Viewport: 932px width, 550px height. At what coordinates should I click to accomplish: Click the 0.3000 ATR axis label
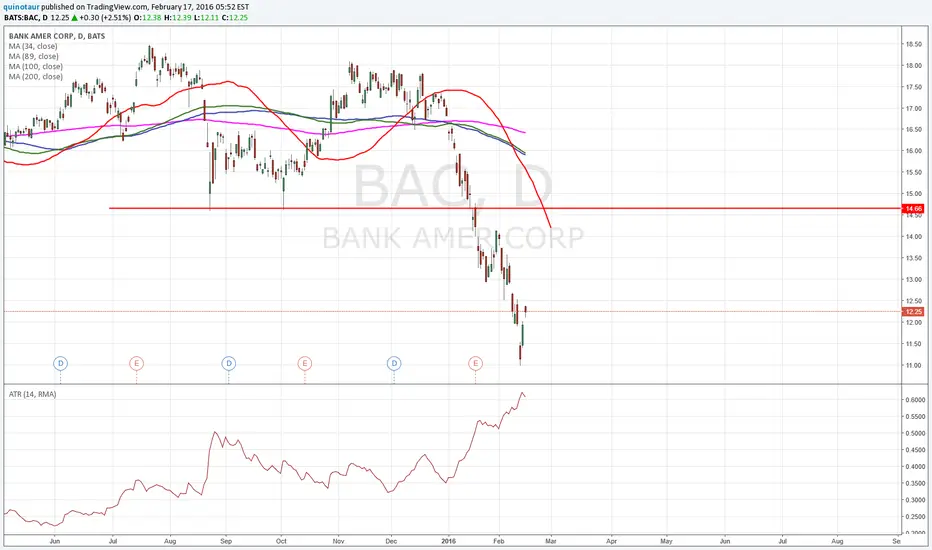[915, 499]
